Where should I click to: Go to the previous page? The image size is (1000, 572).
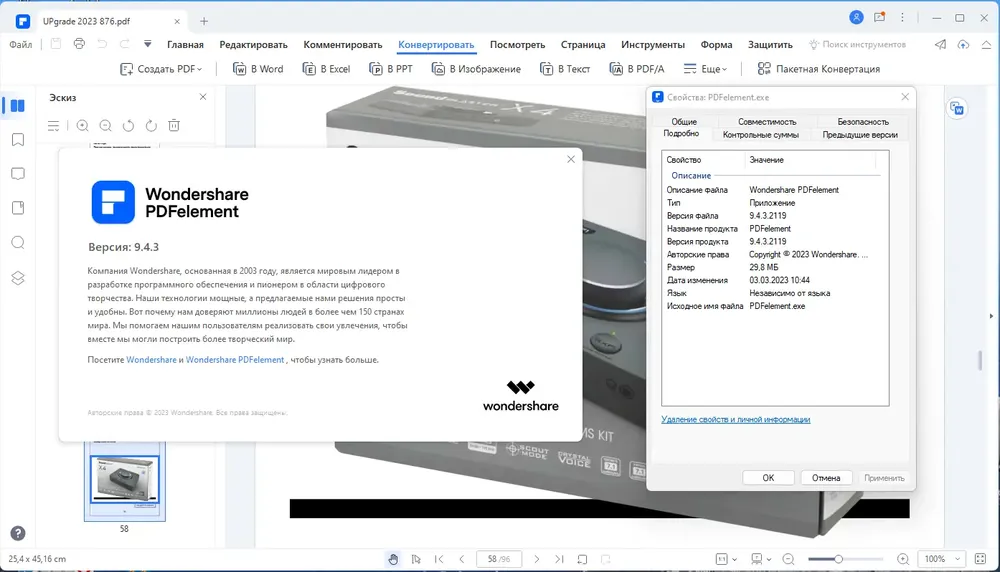click(x=462, y=559)
